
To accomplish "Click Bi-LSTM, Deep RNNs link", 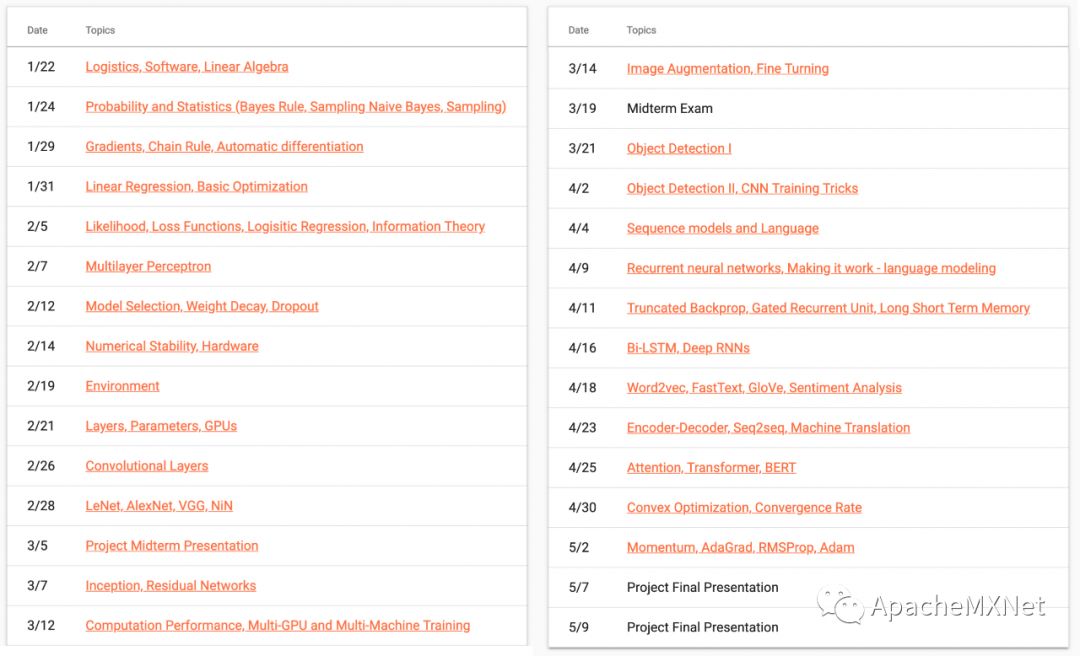I will click(688, 348).
